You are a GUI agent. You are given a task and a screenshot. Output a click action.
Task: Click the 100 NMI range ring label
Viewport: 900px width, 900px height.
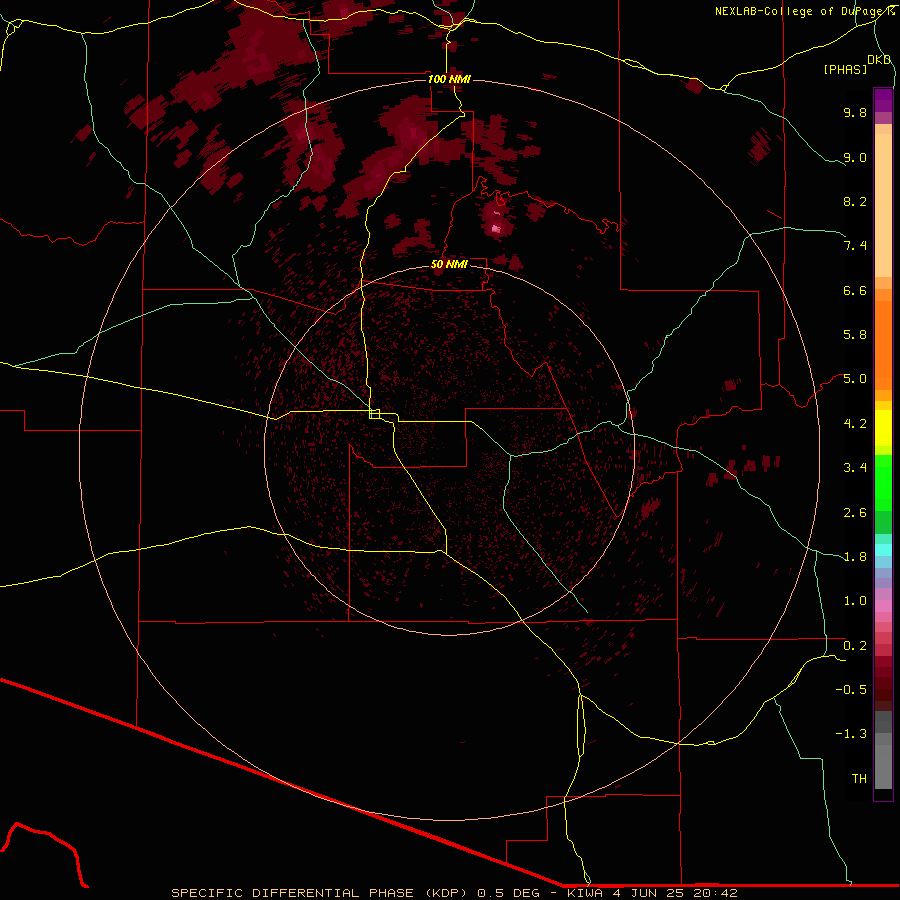pos(449,79)
